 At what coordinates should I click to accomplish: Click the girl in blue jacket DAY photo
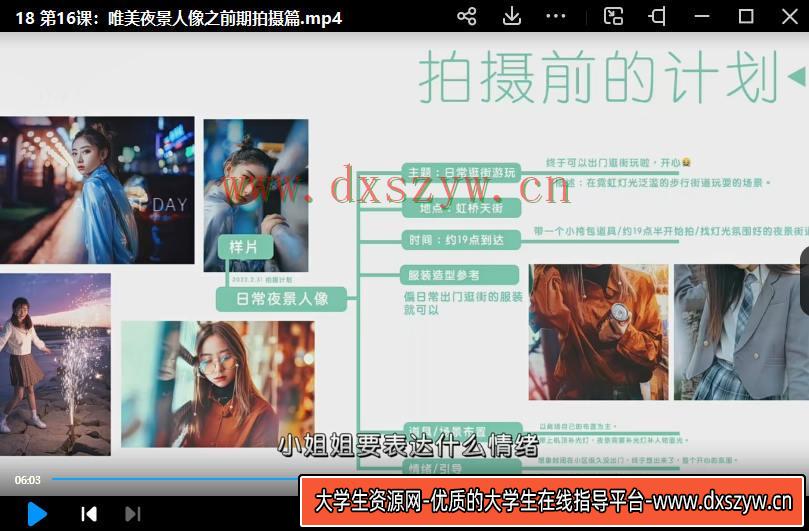[97, 190]
